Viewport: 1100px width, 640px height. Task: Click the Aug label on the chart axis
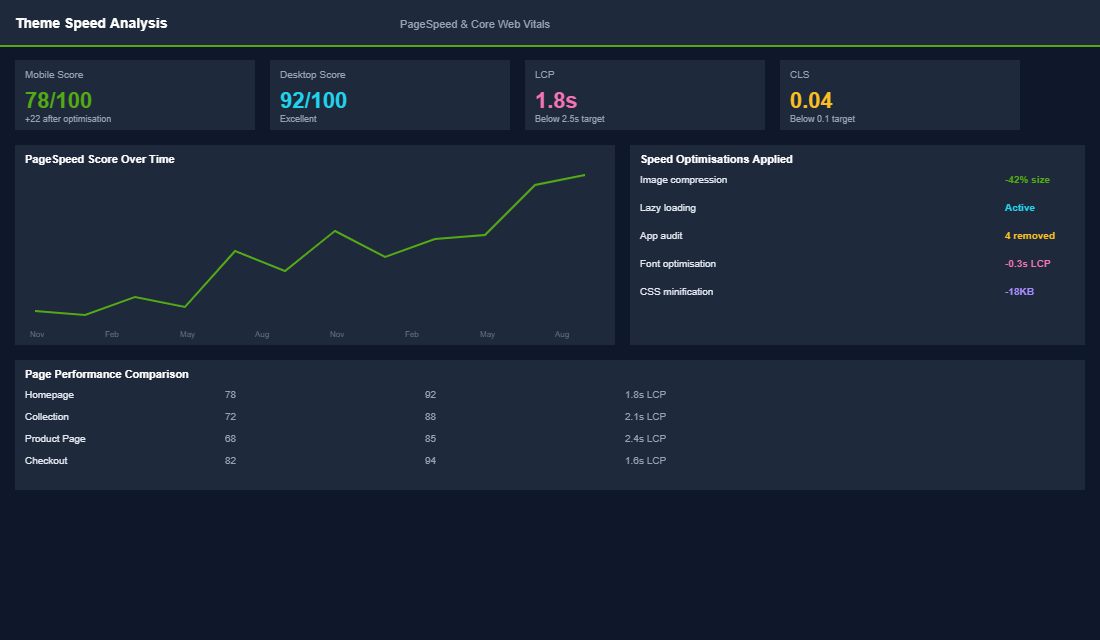[562, 334]
